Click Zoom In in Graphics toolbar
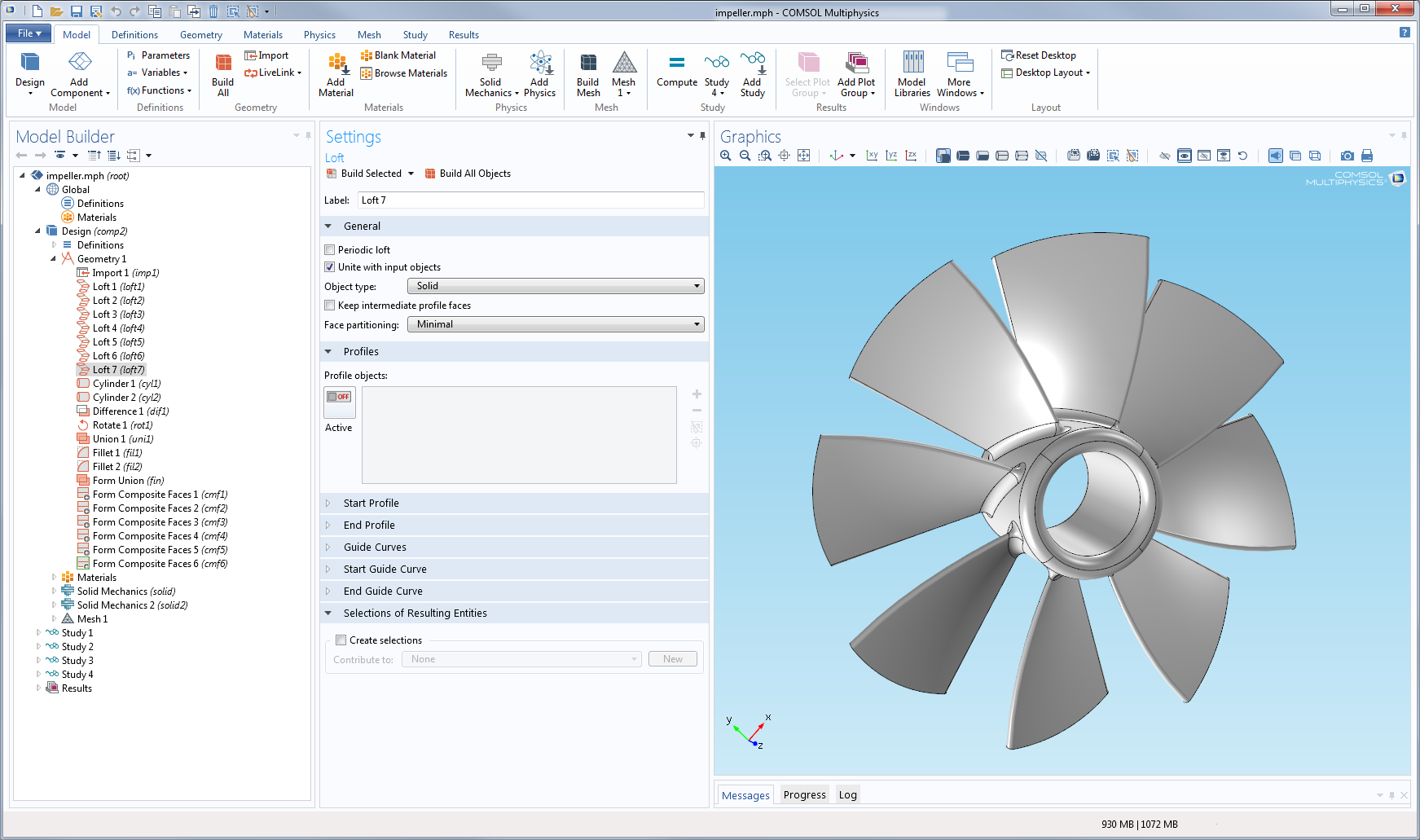 [726, 156]
